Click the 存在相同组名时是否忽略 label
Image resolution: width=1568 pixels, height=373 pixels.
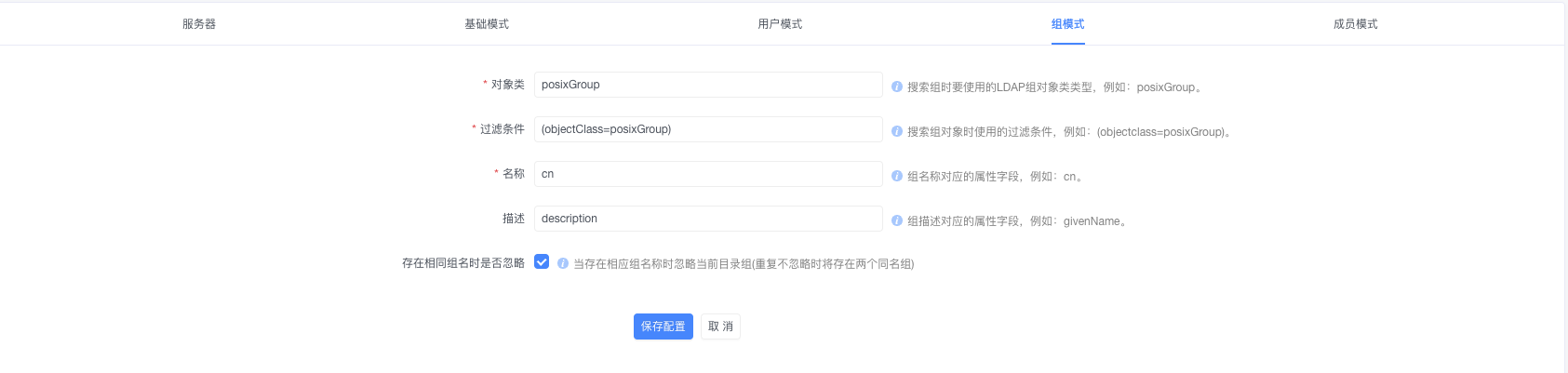click(x=463, y=263)
